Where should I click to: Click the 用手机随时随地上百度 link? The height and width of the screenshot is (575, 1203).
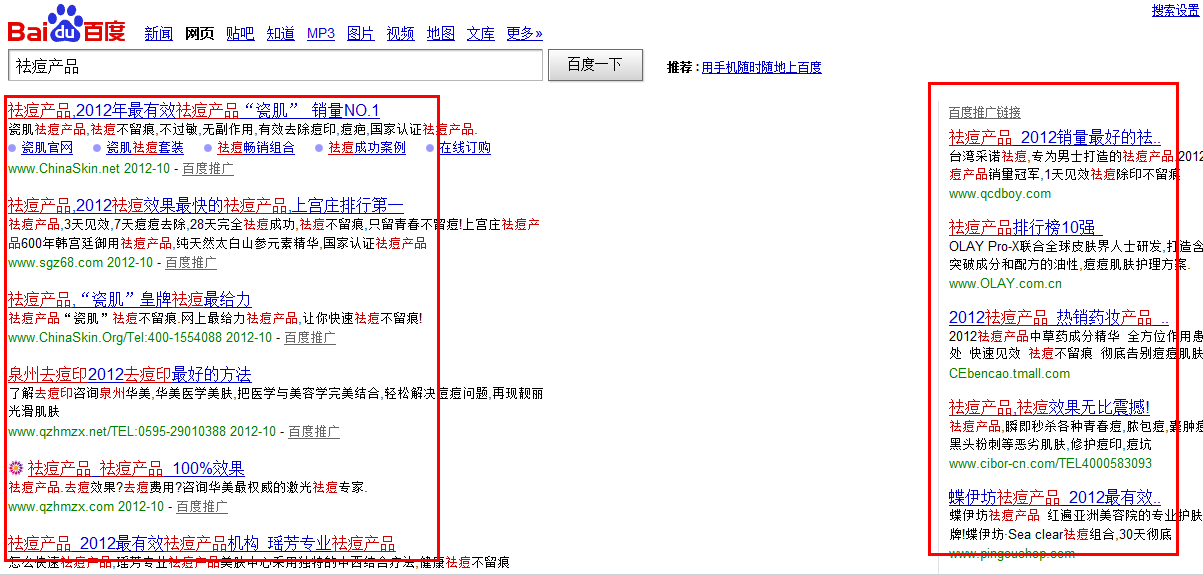pos(761,68)
